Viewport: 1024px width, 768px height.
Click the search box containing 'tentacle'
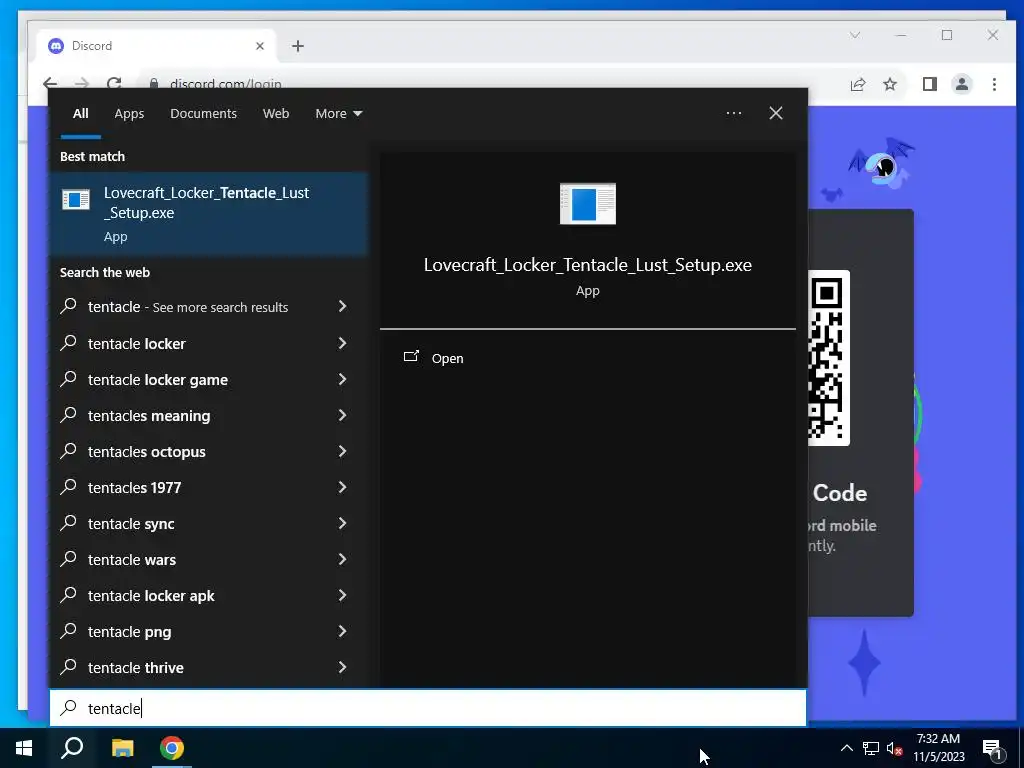coord(428,708)
